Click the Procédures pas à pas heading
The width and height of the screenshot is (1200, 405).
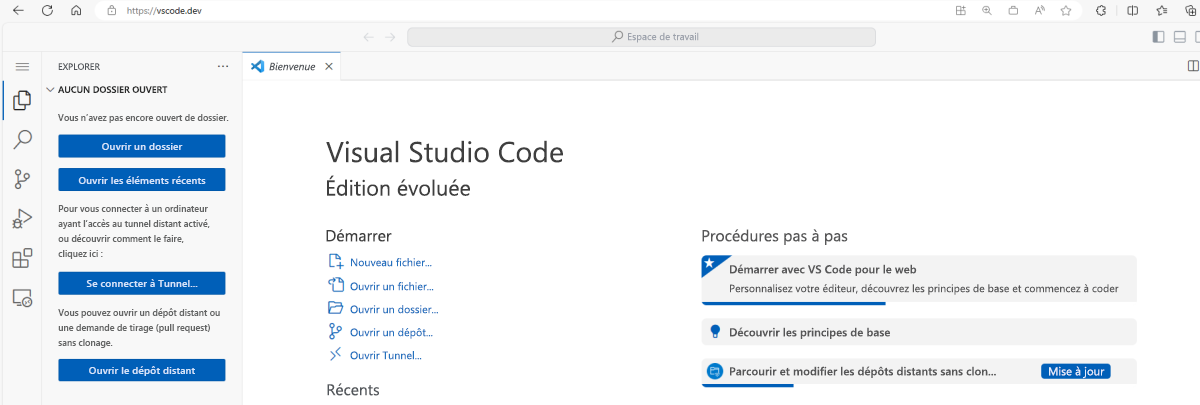tap(775, 236)
